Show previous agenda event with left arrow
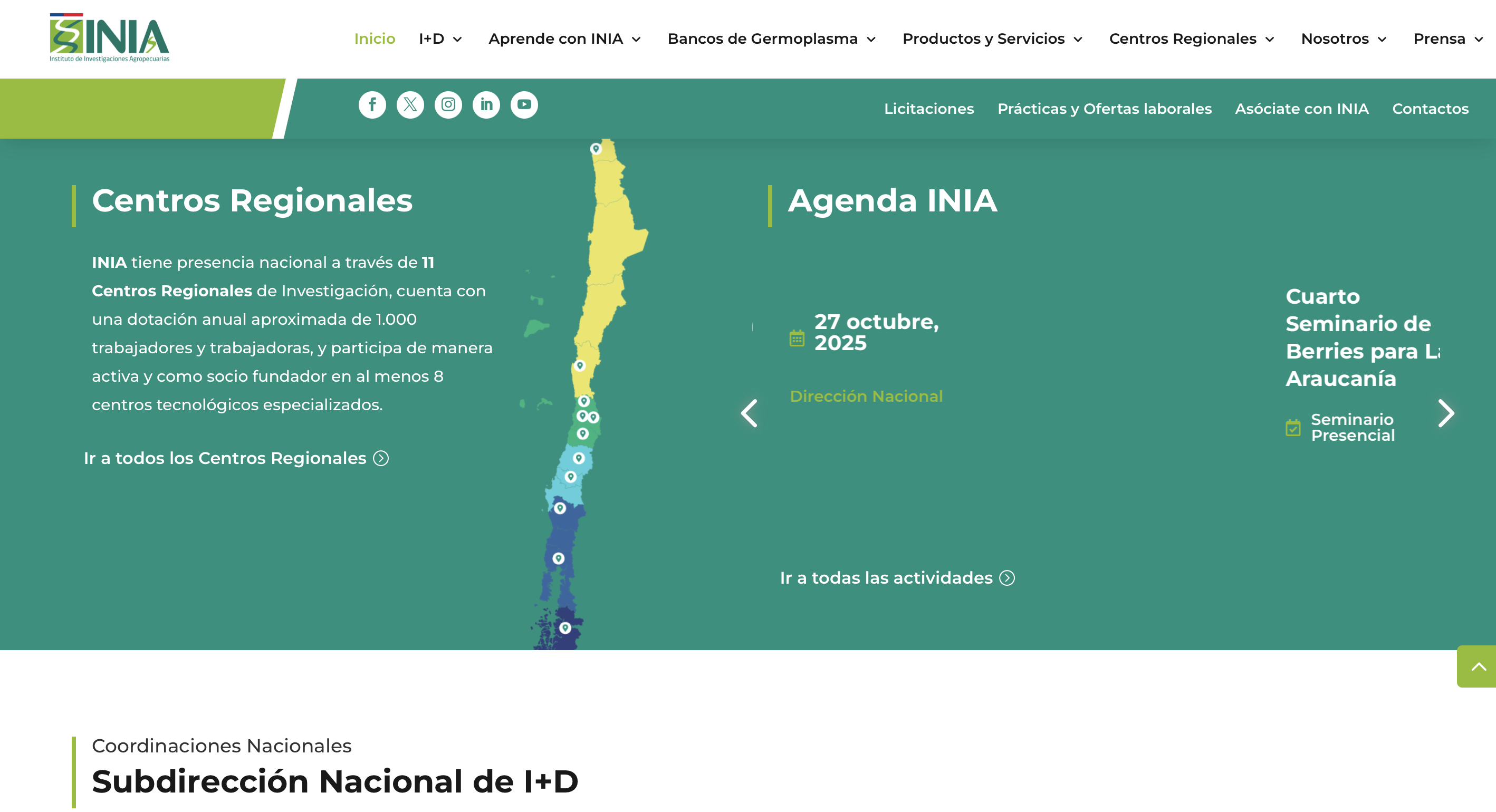Viewport: 1496px width, 812px height. point(749,413)
